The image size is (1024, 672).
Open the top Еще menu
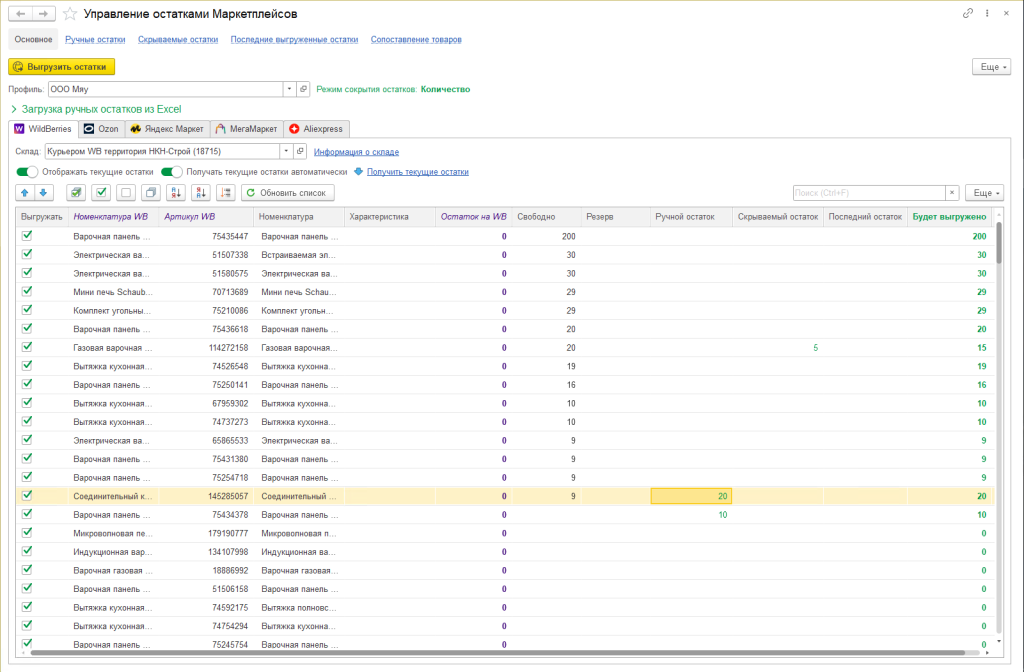tap(991, 67)
